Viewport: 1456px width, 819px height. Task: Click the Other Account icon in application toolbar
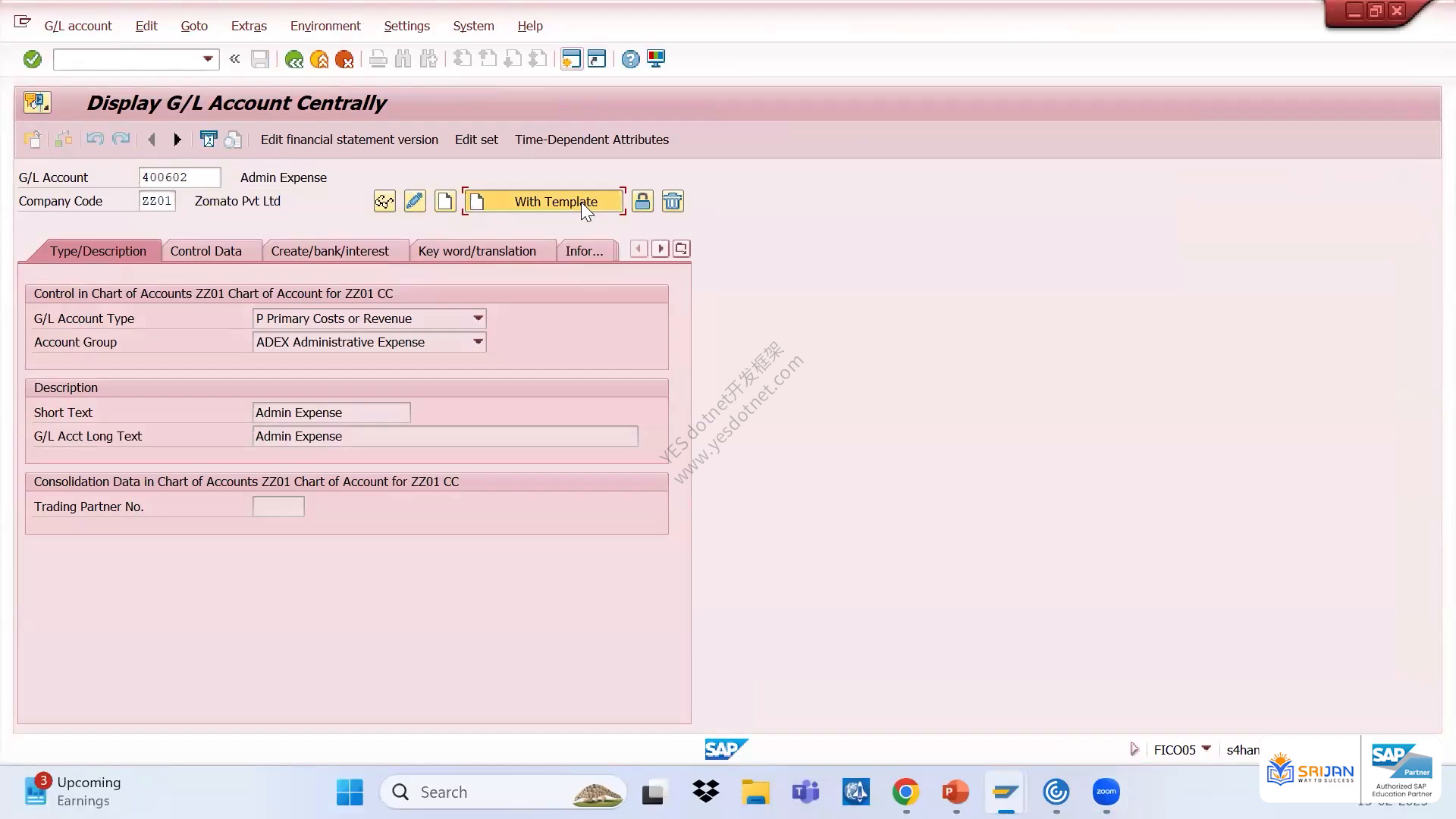32,140
